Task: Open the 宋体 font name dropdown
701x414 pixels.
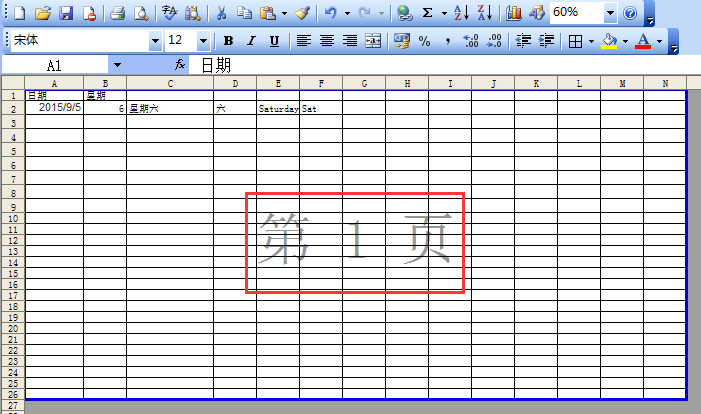Action: point(155,41)
